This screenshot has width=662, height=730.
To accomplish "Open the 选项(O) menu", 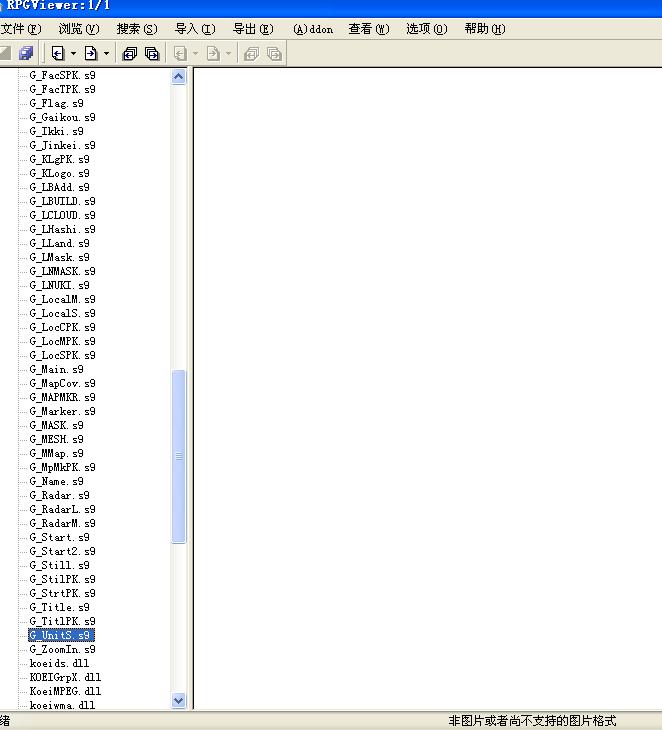I will tap(427, 29).
